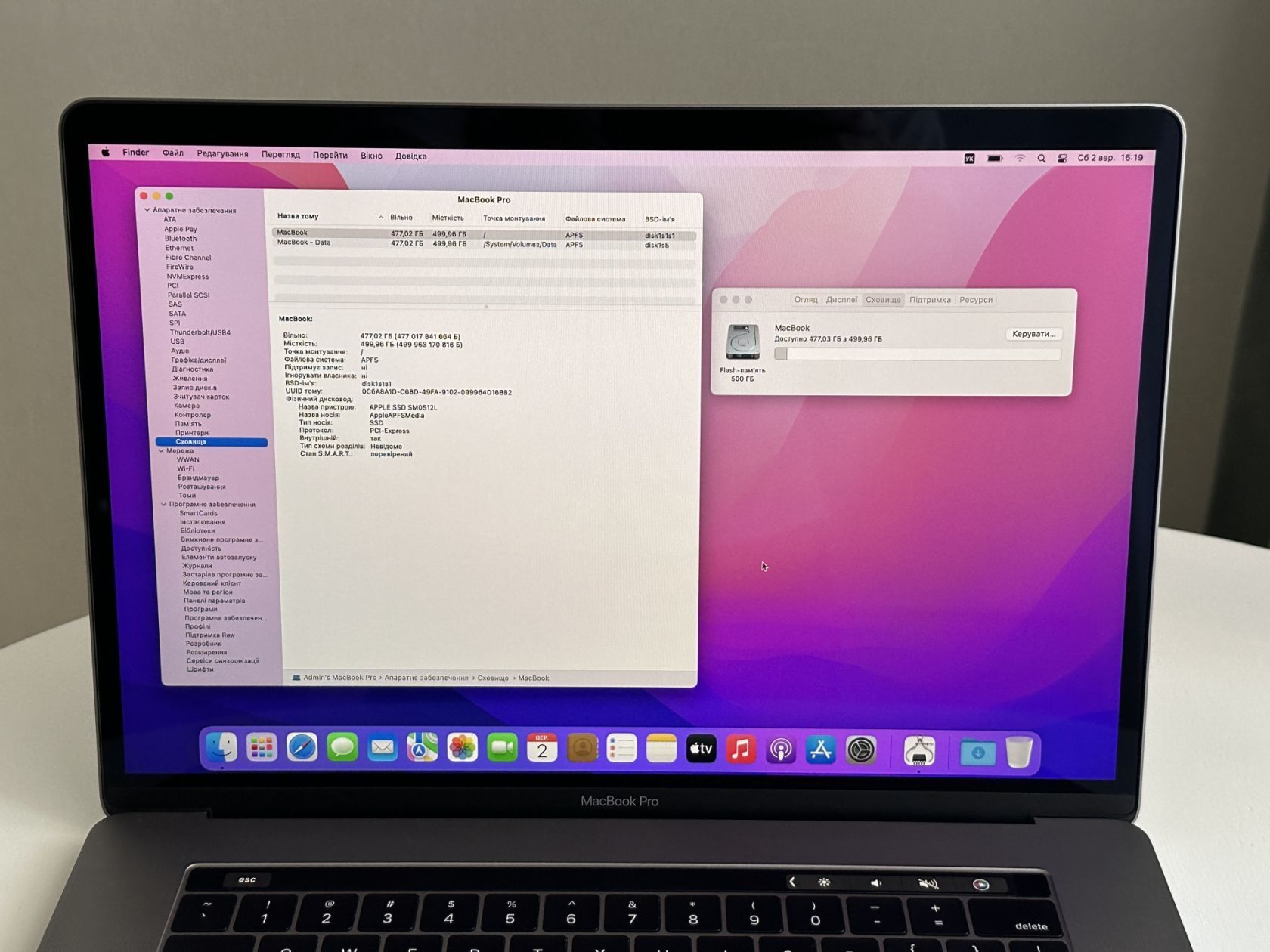Open the Calendar app in the Dock

pyautogui.click(x=542, y=748)
